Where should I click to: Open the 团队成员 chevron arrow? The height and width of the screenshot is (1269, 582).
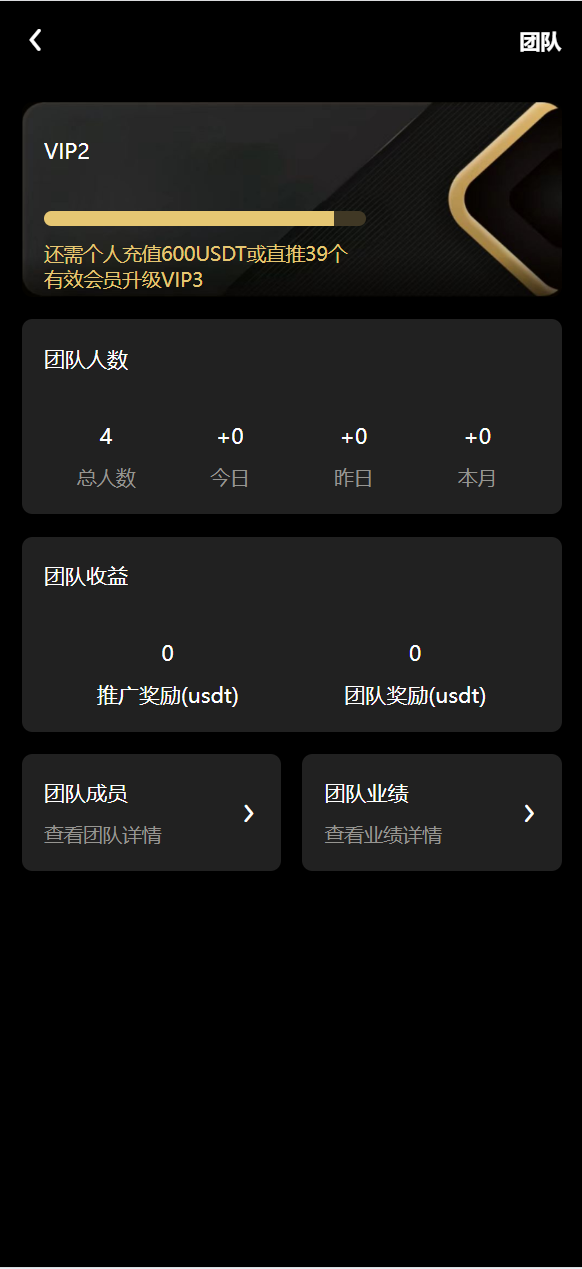(x=249, y=814)
